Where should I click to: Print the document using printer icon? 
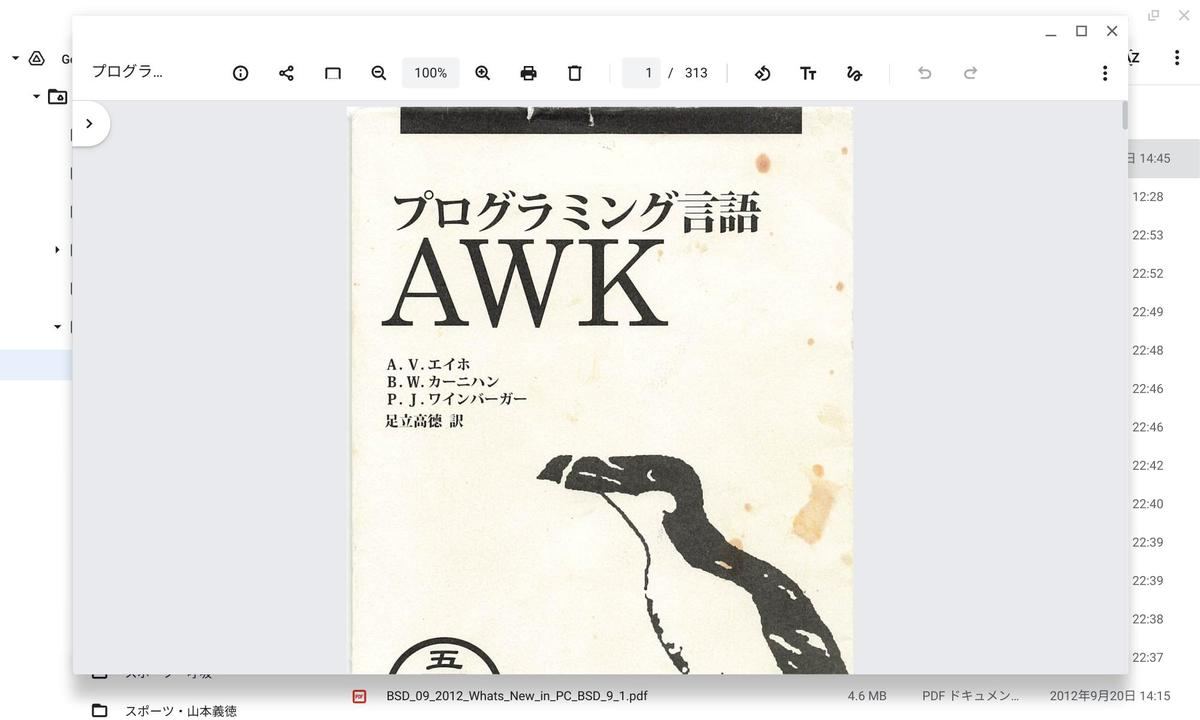point(529,73)
